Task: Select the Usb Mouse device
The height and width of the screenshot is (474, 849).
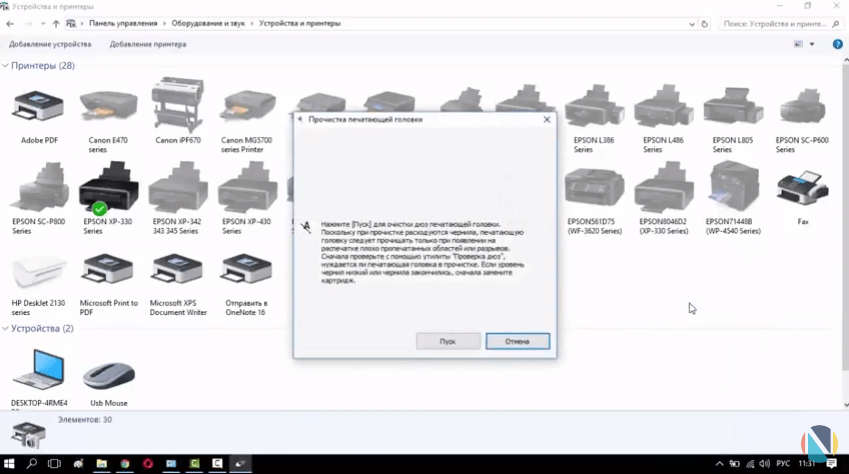Action: (108, 375)
